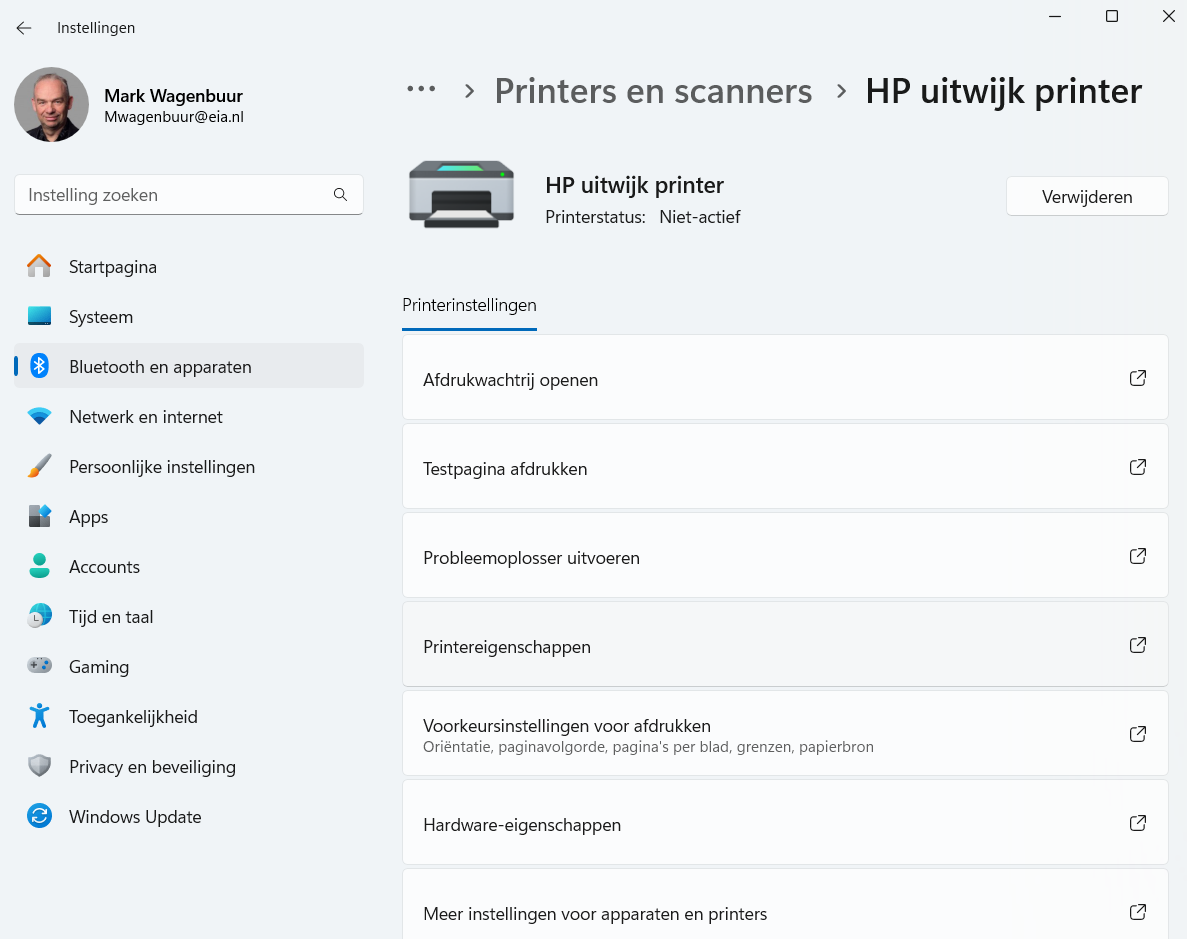Click the external link icon next to Afdrukwachtrij openen
Viewport: 1187px width, 939px height.
click(x=1137, y=378)
